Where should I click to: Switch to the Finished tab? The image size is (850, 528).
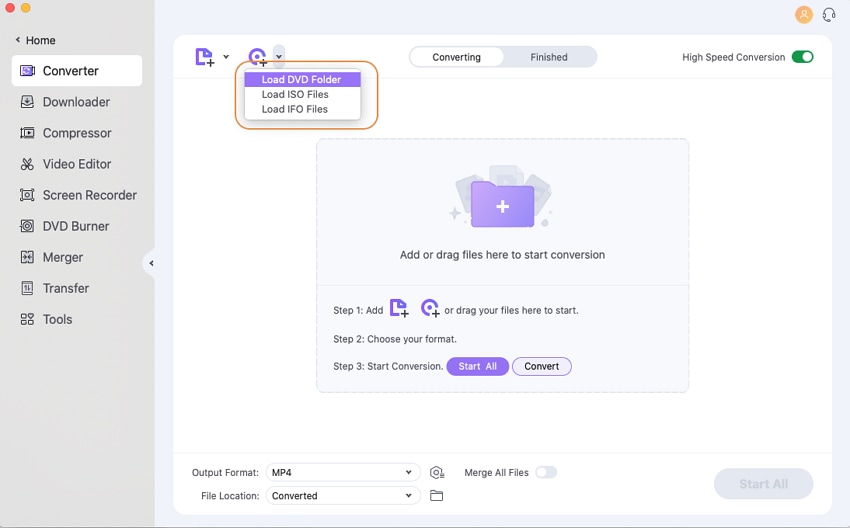(x=549, y=57)
